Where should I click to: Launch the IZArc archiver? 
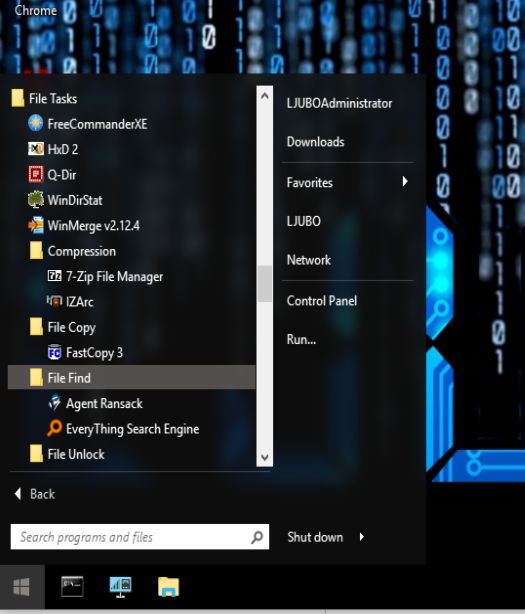(x=132, y=302)
